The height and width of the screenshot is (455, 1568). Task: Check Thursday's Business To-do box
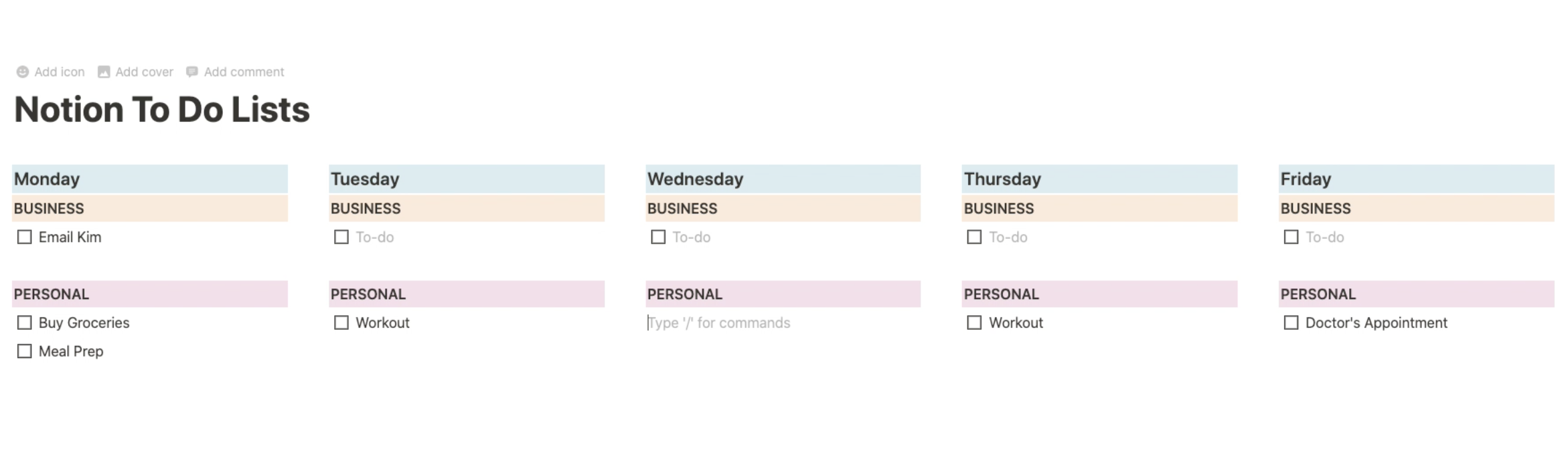974,237
